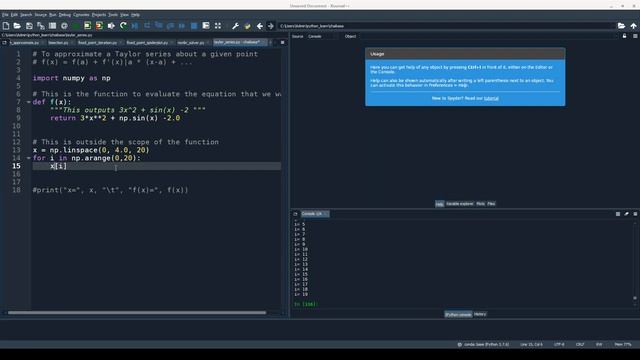Open file using toolbar folder icon

17,26
